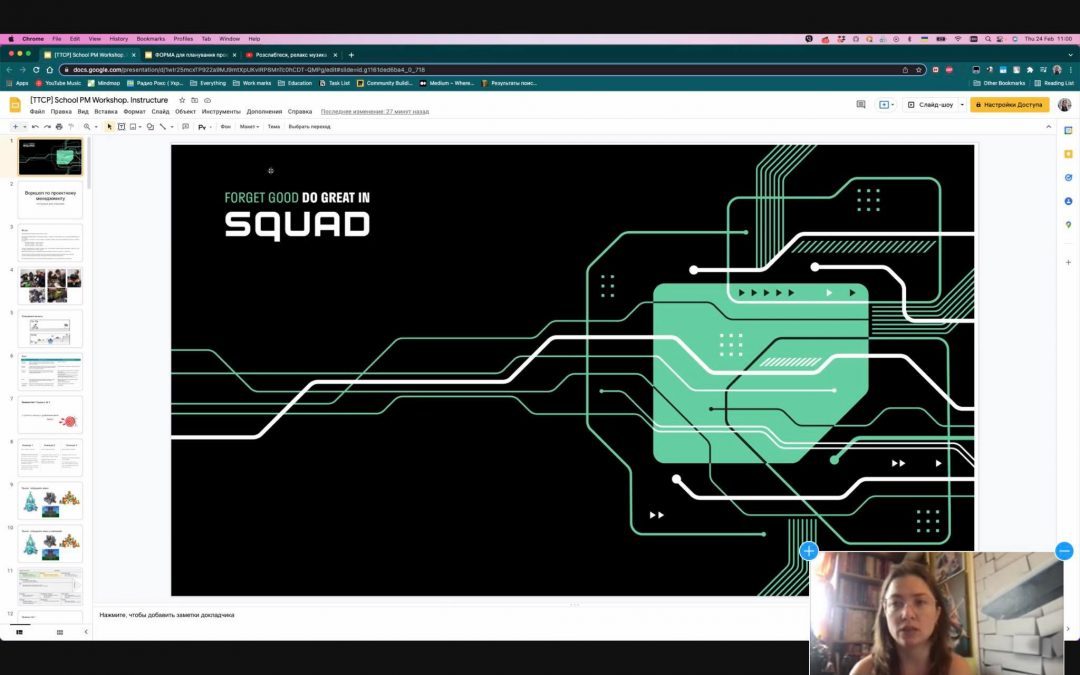
Task: Open the Инструменты menu
Action: 221,112
